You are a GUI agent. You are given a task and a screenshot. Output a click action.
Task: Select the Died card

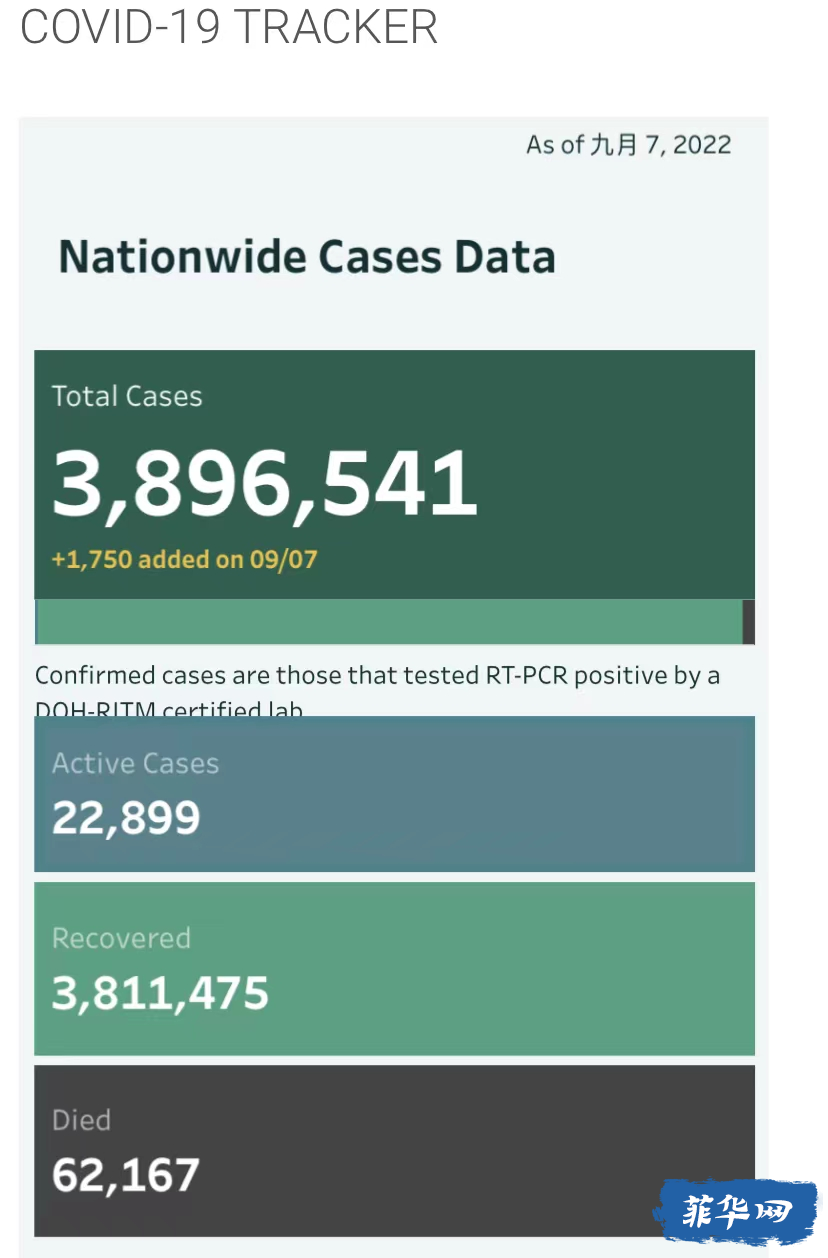tap(394, 1151)
